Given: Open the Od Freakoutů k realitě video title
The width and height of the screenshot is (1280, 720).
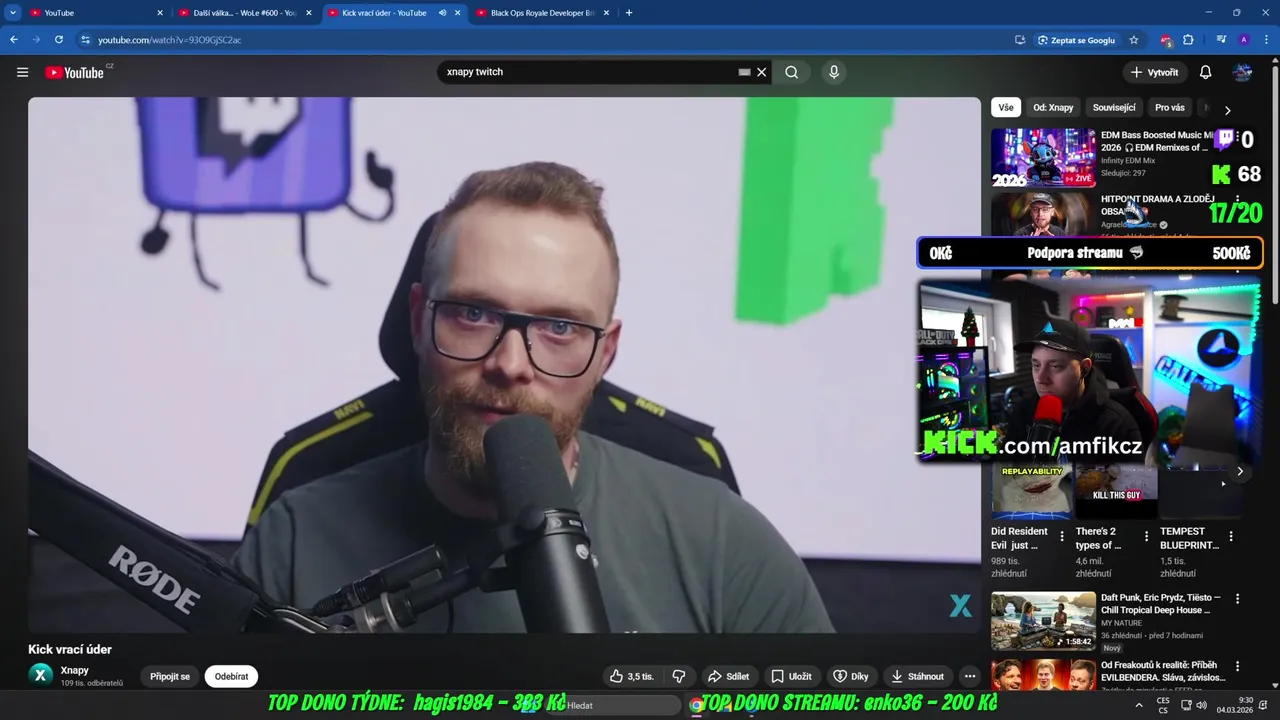Looking at the screenshot, I should [x=1161, y=671].
